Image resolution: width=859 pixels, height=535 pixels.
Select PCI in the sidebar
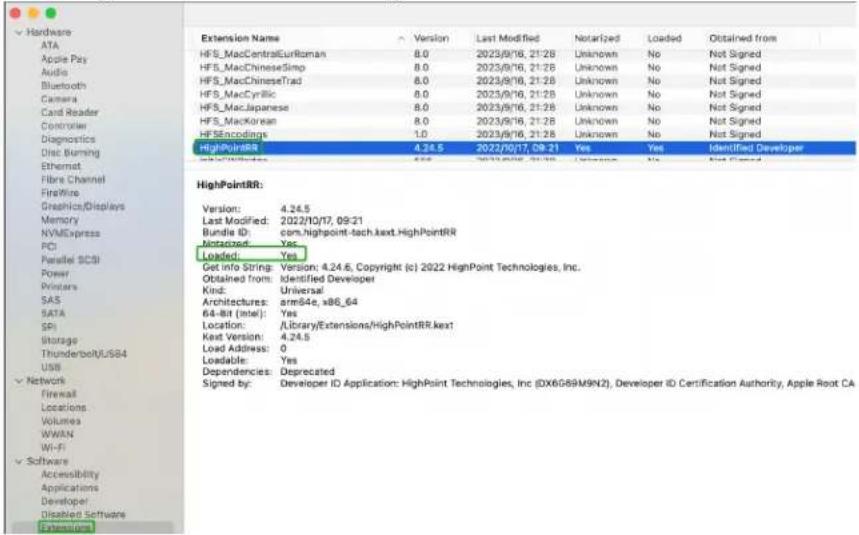[49, 246]
